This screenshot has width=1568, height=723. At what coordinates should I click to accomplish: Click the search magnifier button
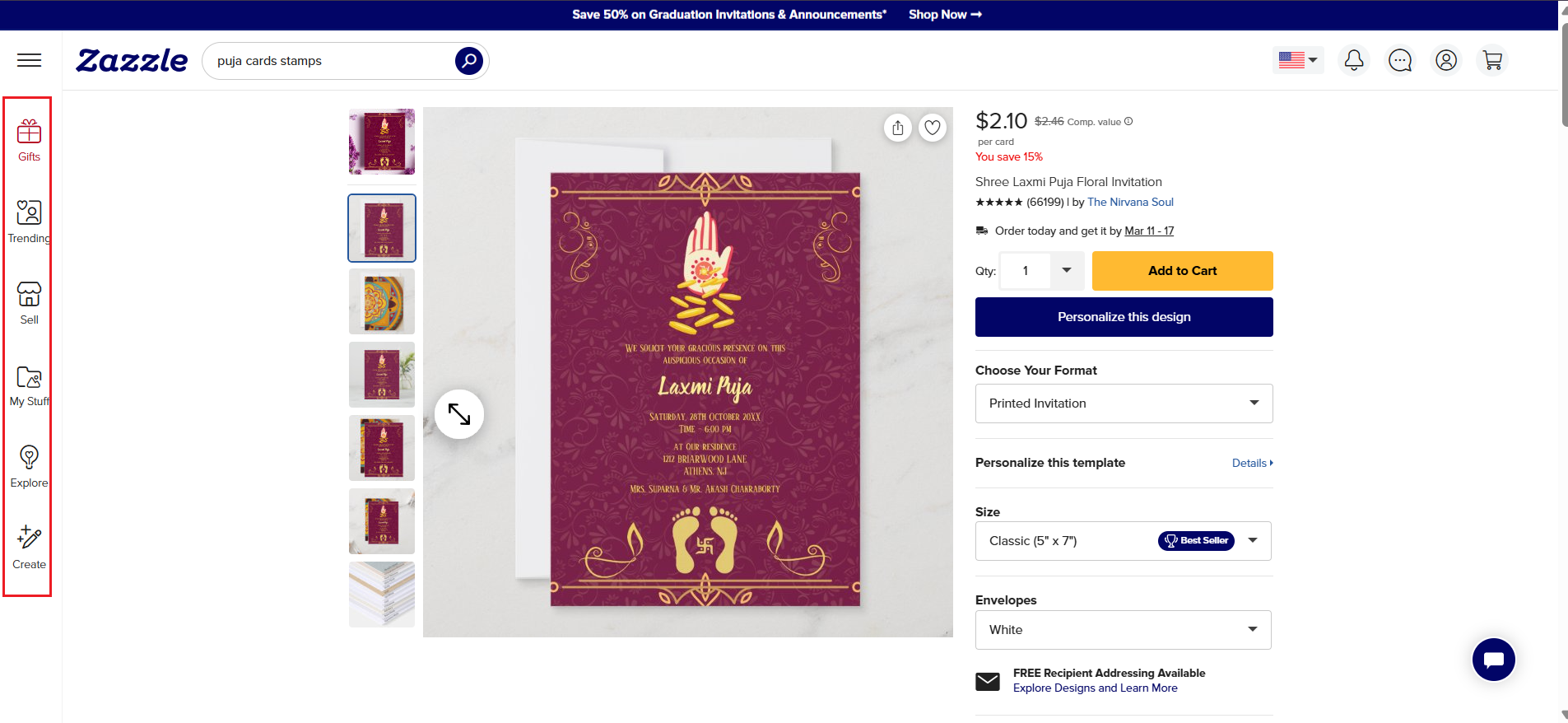click(468, 61)
